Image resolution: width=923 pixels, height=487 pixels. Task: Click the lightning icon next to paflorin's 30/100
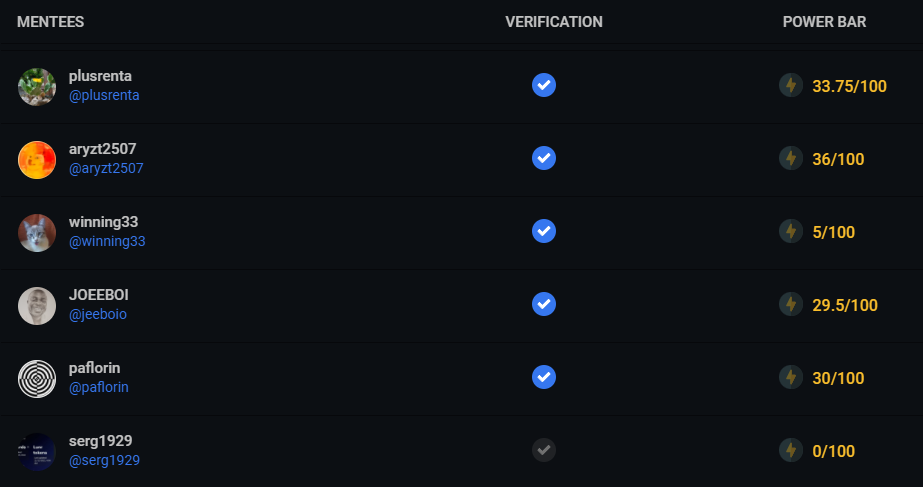click(791, 377)
